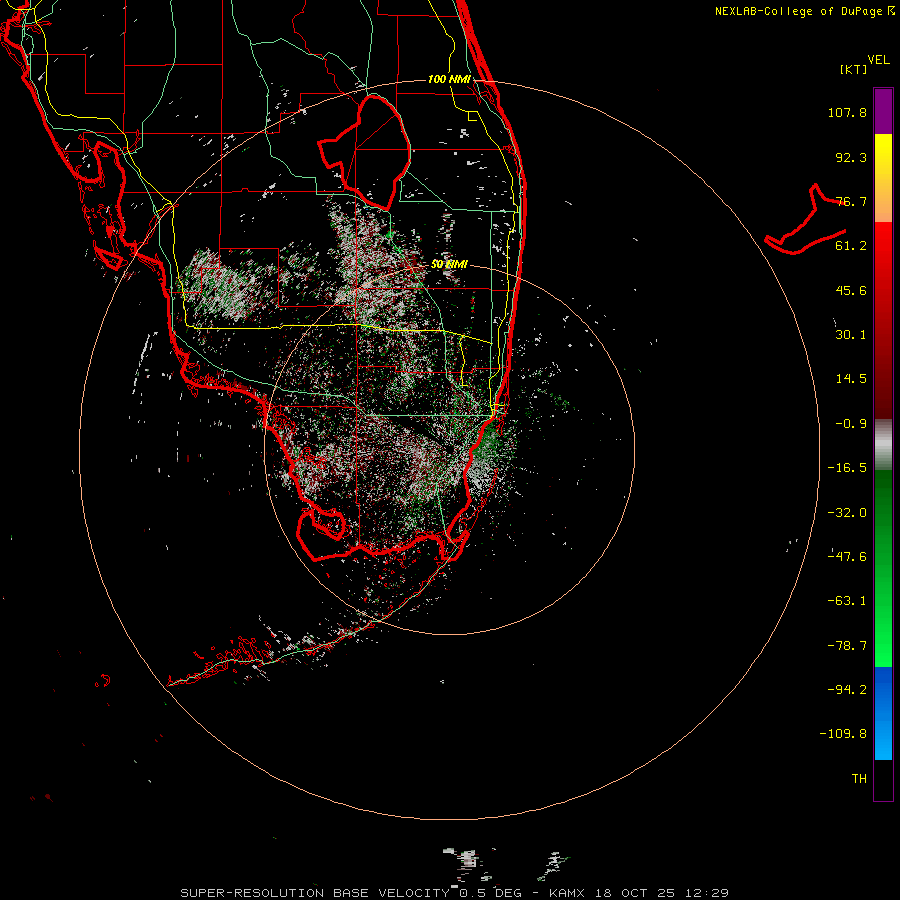Click the gray near-zero segment of color bar

coord(883,445)
